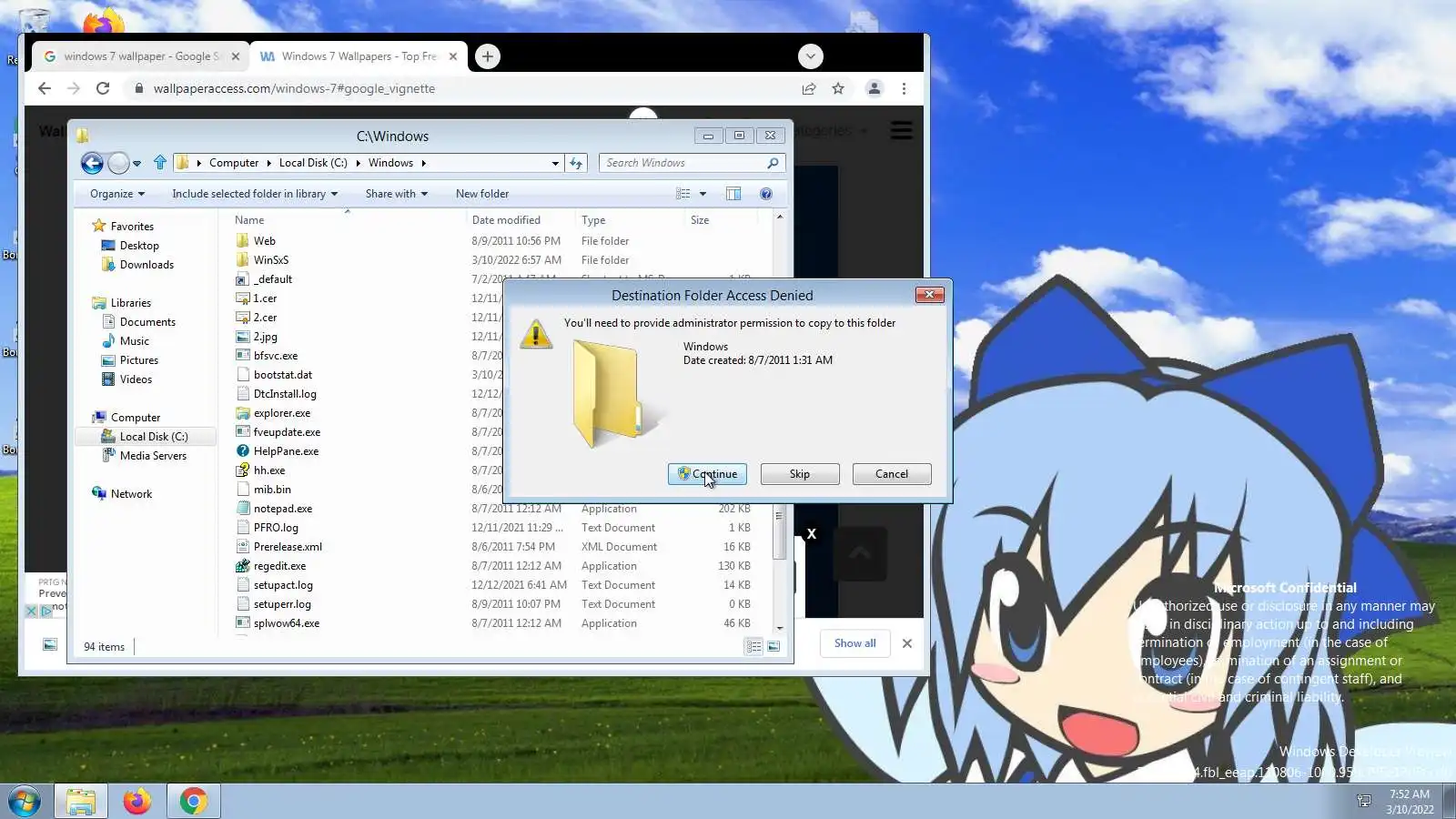Click the clock in the system tray
This screenshot has width=1456, height=819.
click(1410, 802)
